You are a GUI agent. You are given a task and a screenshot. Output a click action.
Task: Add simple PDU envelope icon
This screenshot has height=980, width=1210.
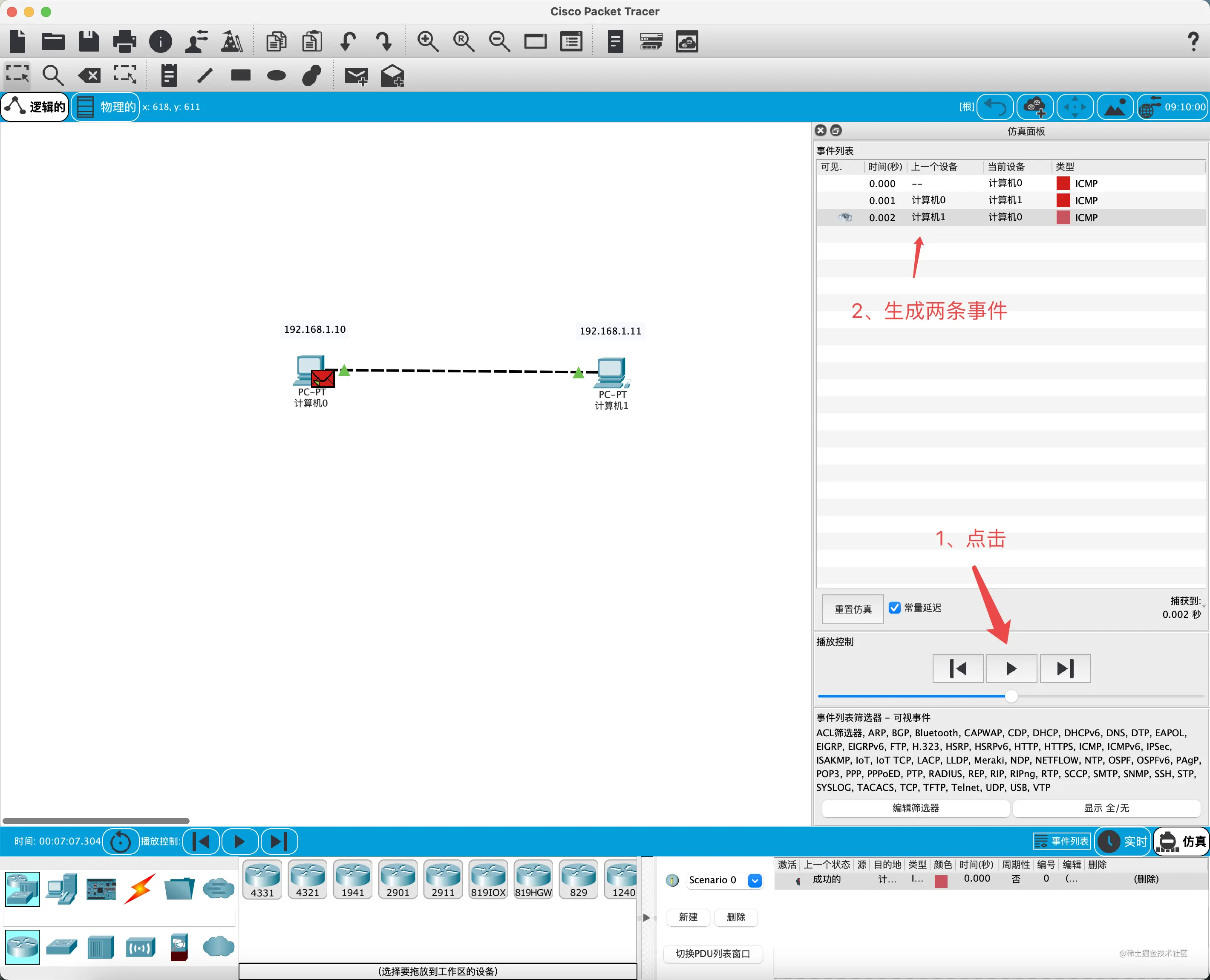coord(356,75)
